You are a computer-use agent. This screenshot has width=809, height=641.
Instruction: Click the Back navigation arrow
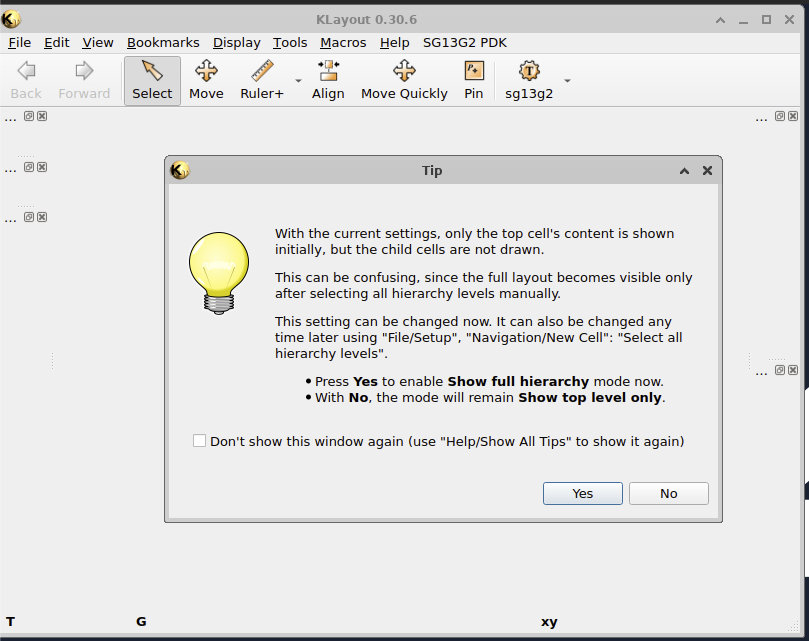[x=26, y=80]
